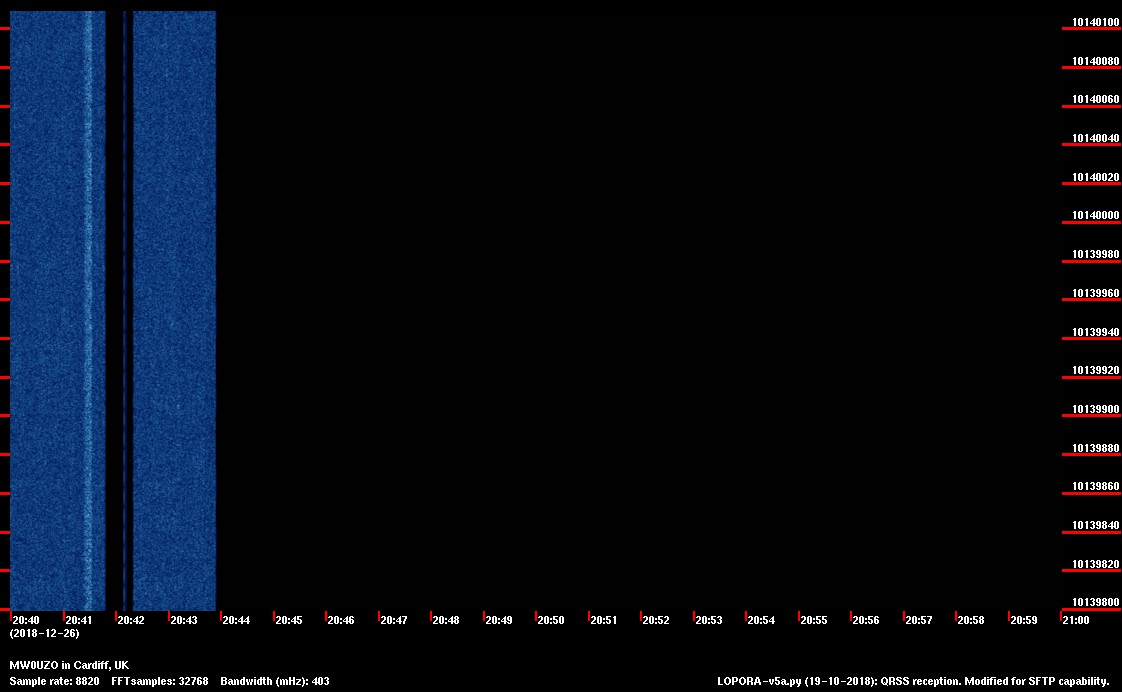
Task: Click the Bandwidth (mHz): 403 text
Action: point(275,681)
